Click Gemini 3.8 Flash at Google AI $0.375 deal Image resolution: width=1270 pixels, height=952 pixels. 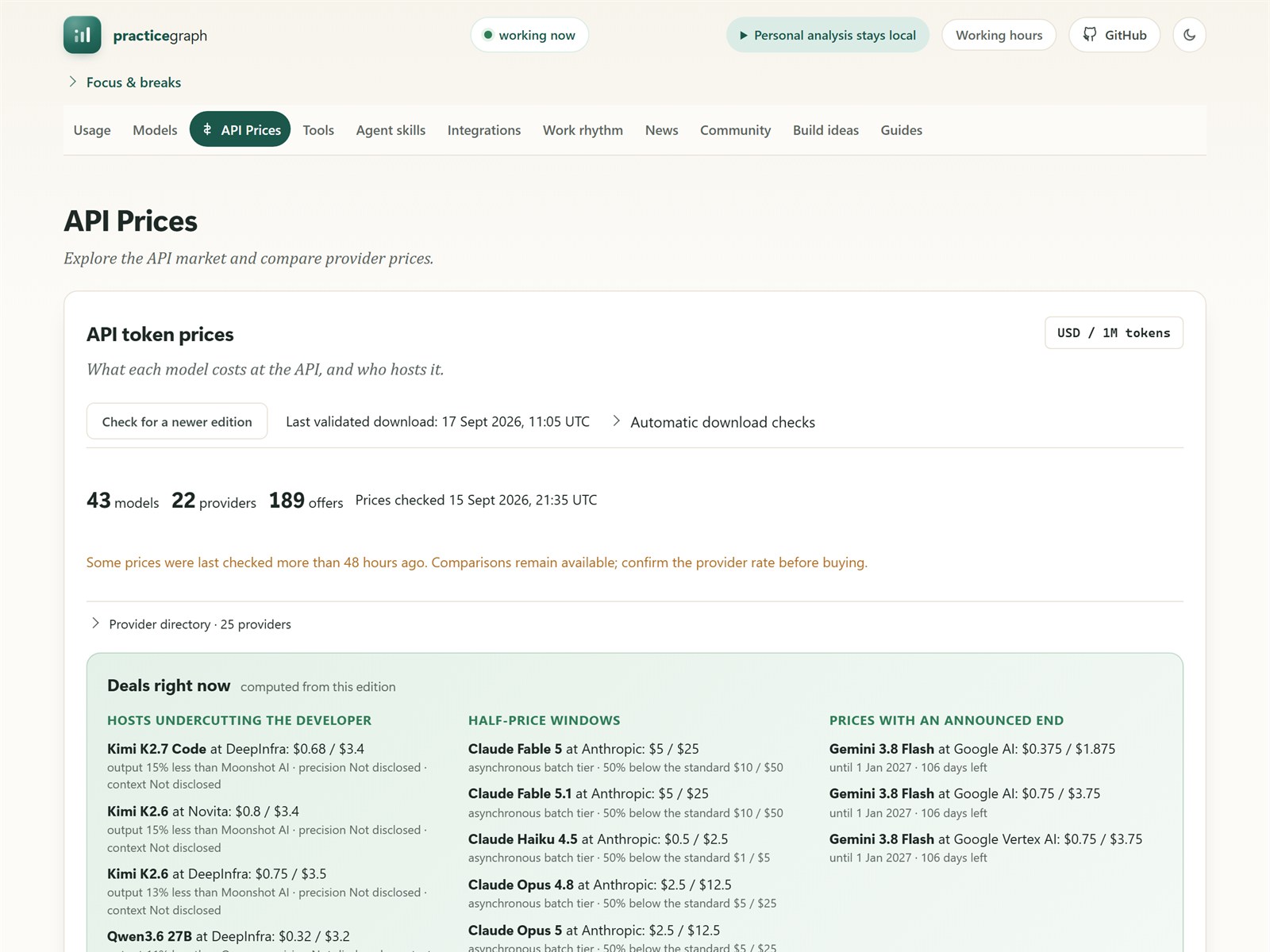(x=972, y=749)
